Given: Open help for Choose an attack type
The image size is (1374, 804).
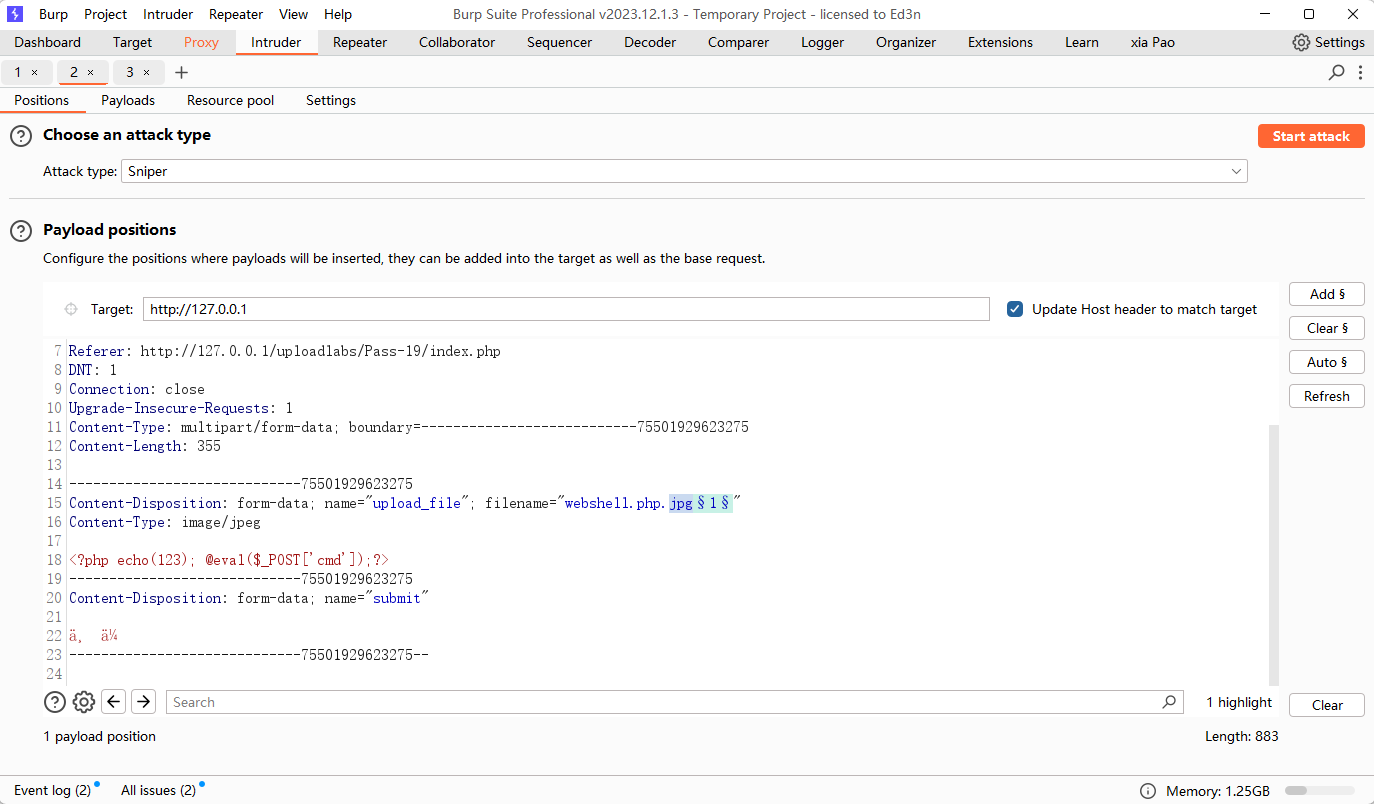Looking at the screenshot, I should [x=21, y=136].
